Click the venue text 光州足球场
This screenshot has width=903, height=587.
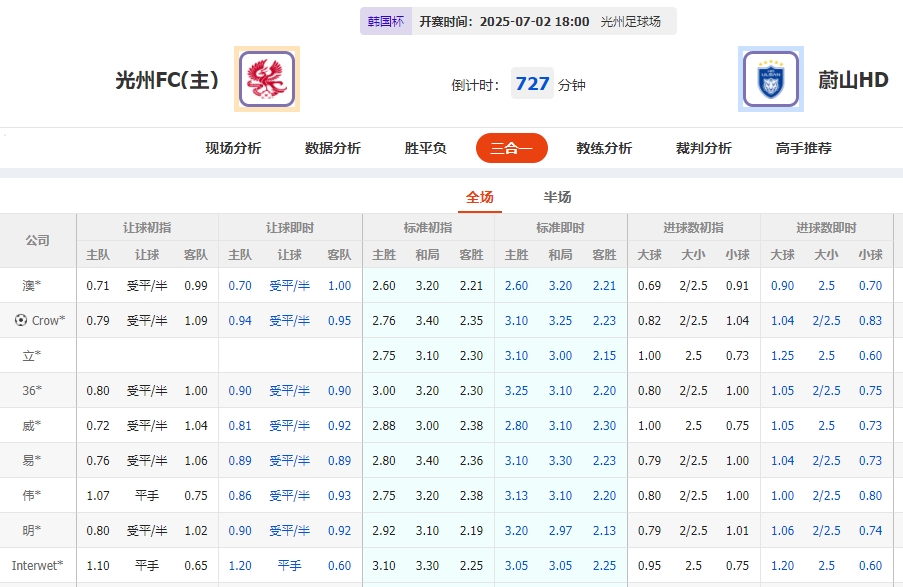[632, 20]
